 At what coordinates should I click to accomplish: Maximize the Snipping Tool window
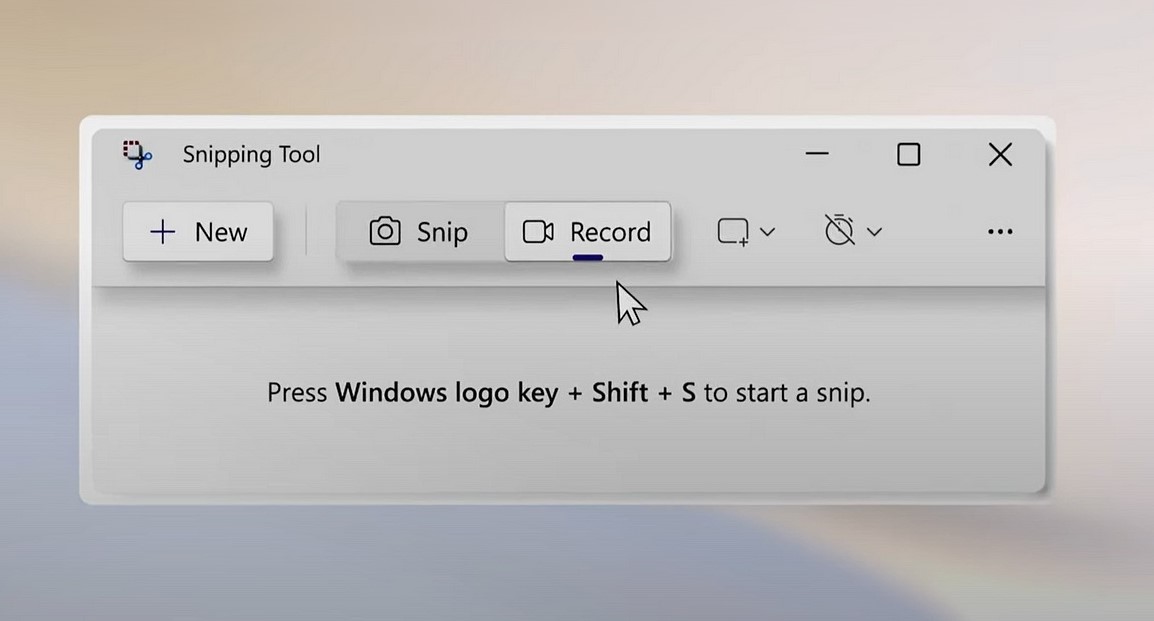[908, 154]
